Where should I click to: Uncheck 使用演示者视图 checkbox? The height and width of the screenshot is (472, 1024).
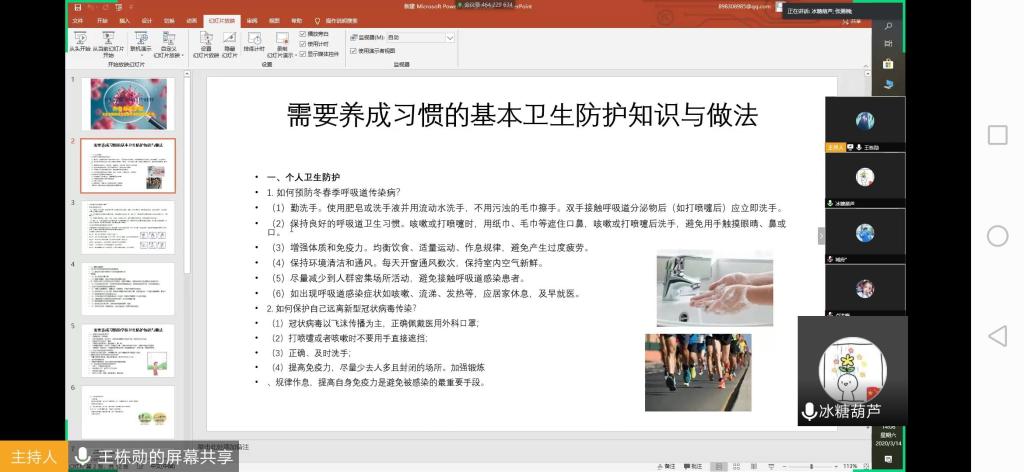(351, 50)
